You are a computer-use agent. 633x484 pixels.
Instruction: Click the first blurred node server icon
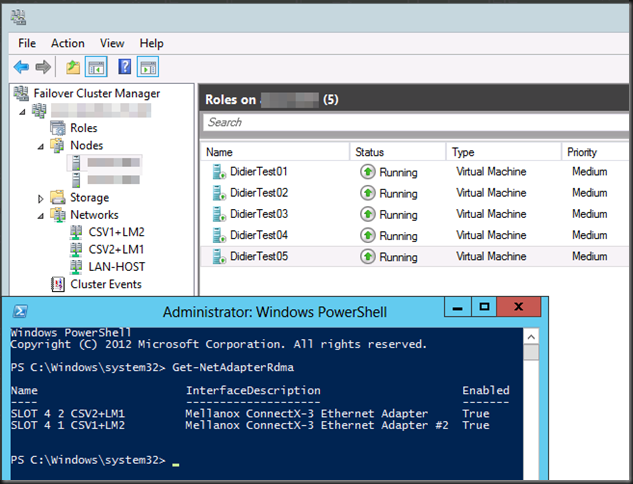point(76,163)
